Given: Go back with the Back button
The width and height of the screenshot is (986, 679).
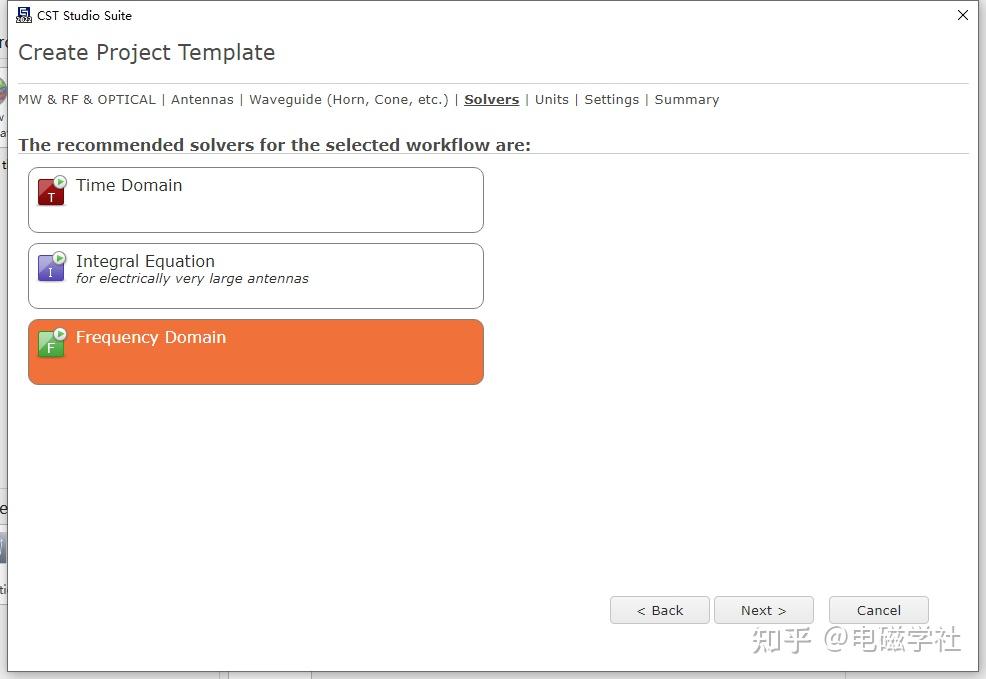Looking at the screenshot, I should point(659,610).
